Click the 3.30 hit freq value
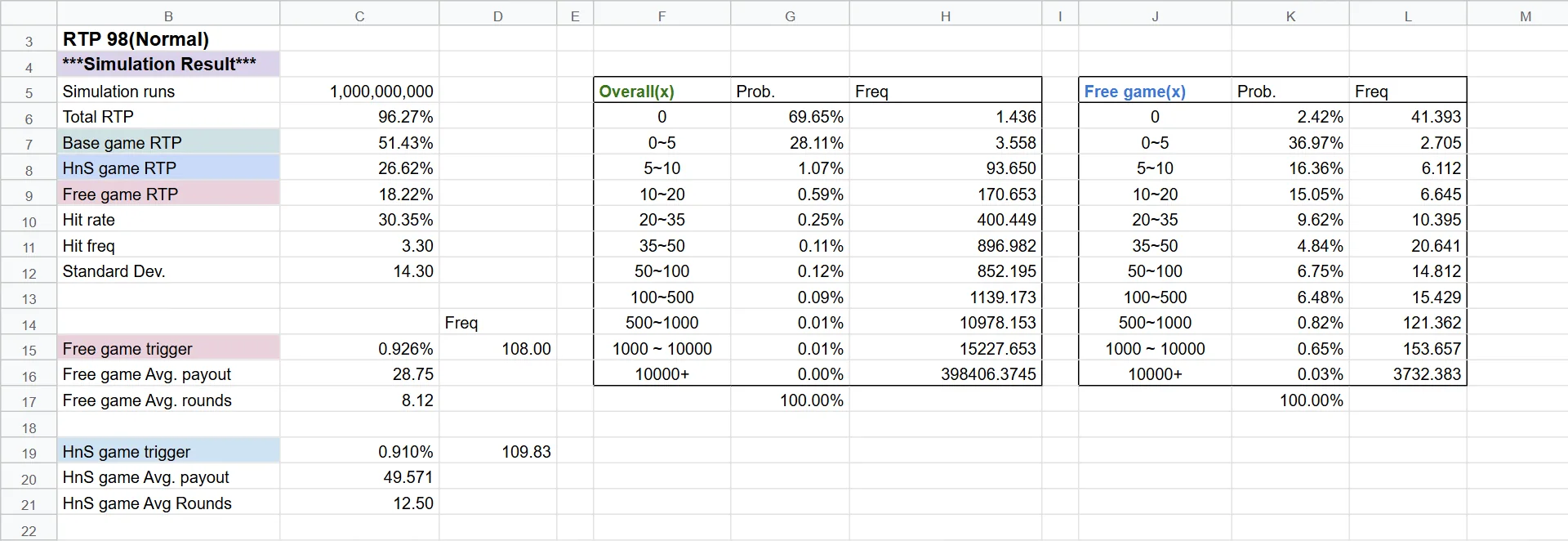 (359, 245)
